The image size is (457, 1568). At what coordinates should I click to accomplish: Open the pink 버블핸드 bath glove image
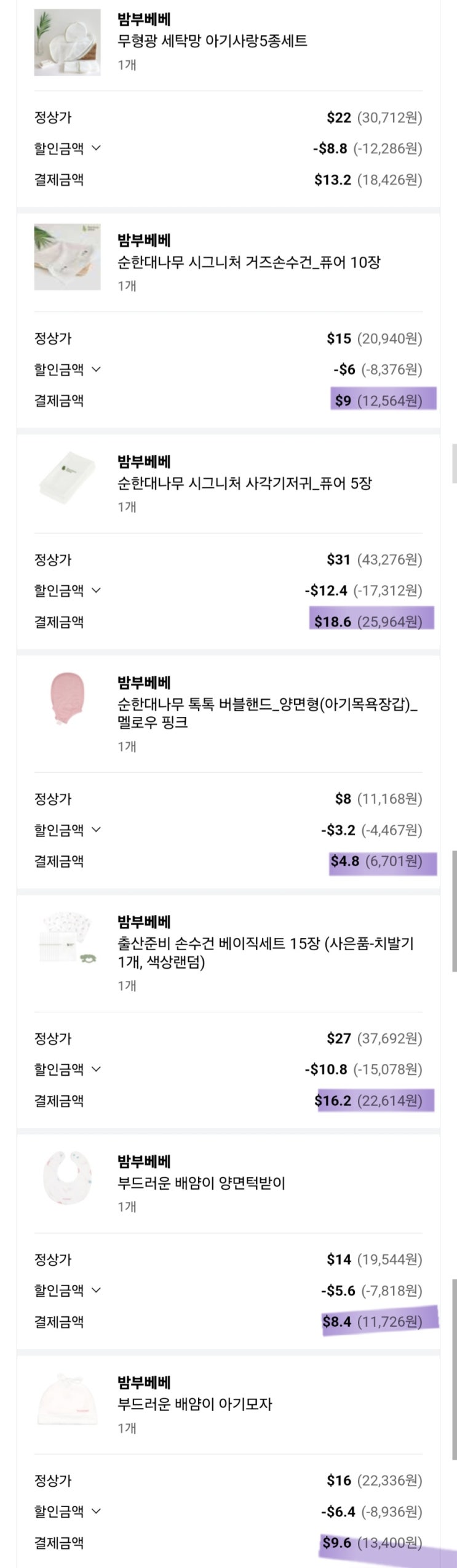click(67, 699)
